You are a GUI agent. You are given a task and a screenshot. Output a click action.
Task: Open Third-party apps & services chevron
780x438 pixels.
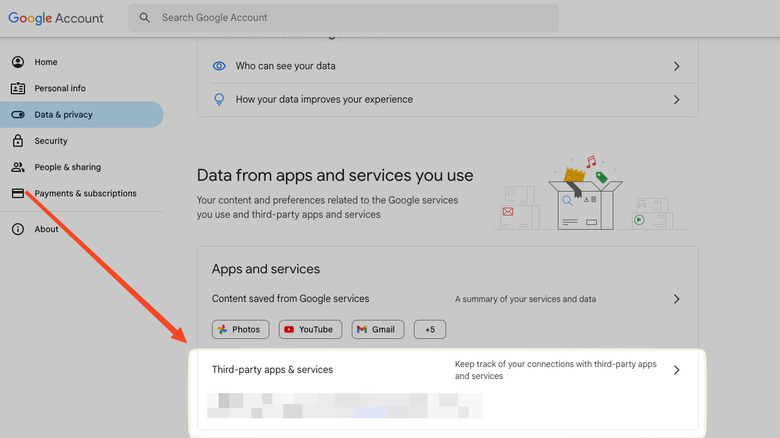click(x=676, y=370)
